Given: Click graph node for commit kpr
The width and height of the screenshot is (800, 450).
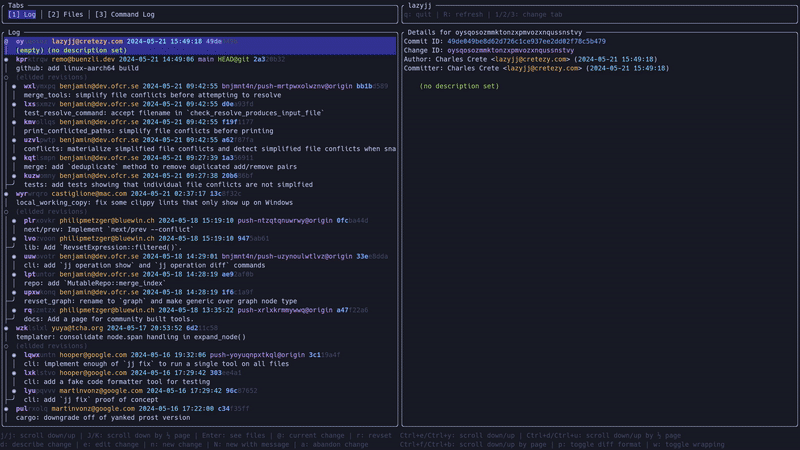Looking at the screenshot, I should [x=8, y=59].
